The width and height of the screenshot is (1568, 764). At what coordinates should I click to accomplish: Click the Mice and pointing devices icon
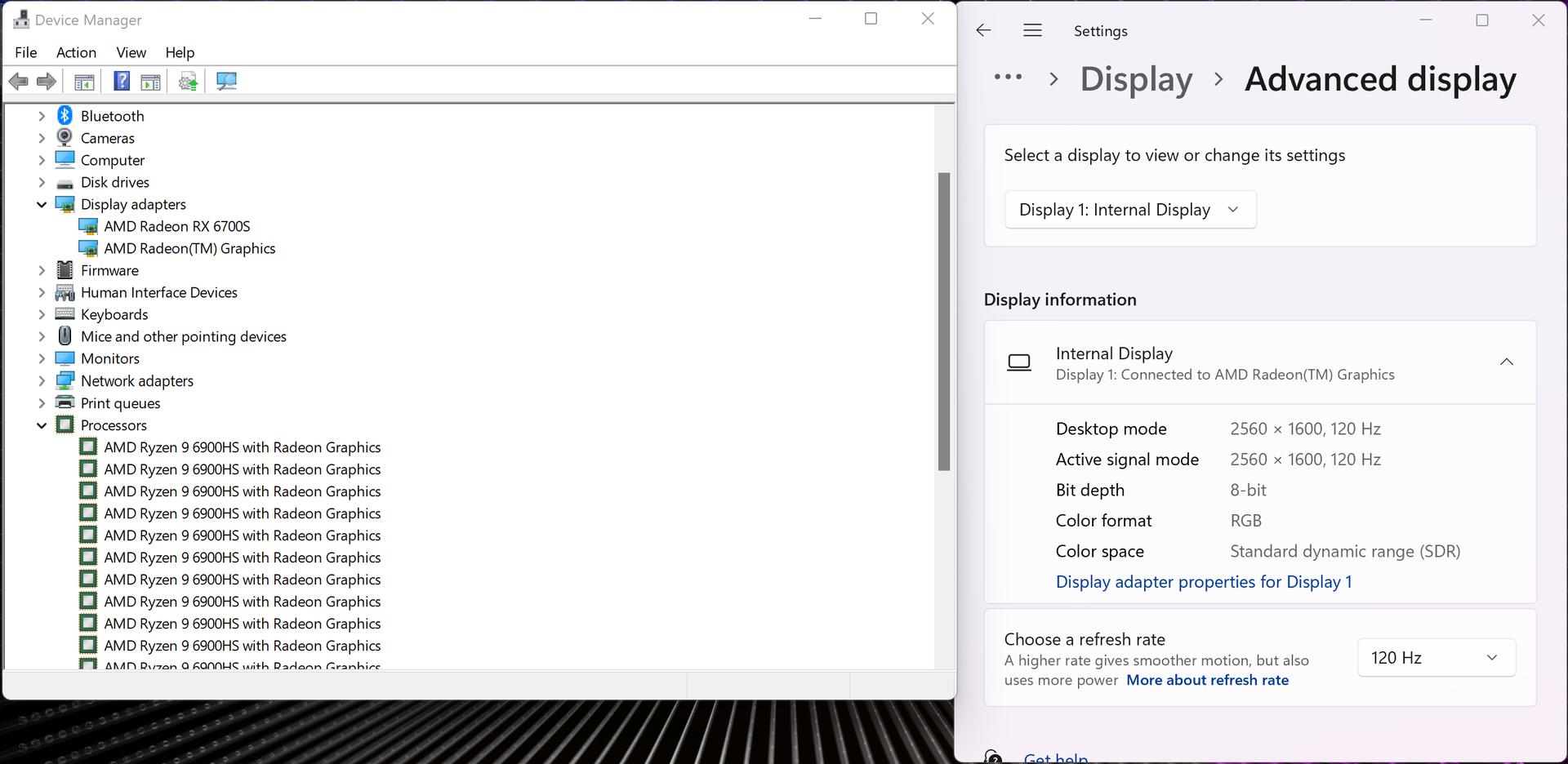(x=65, y=336)
